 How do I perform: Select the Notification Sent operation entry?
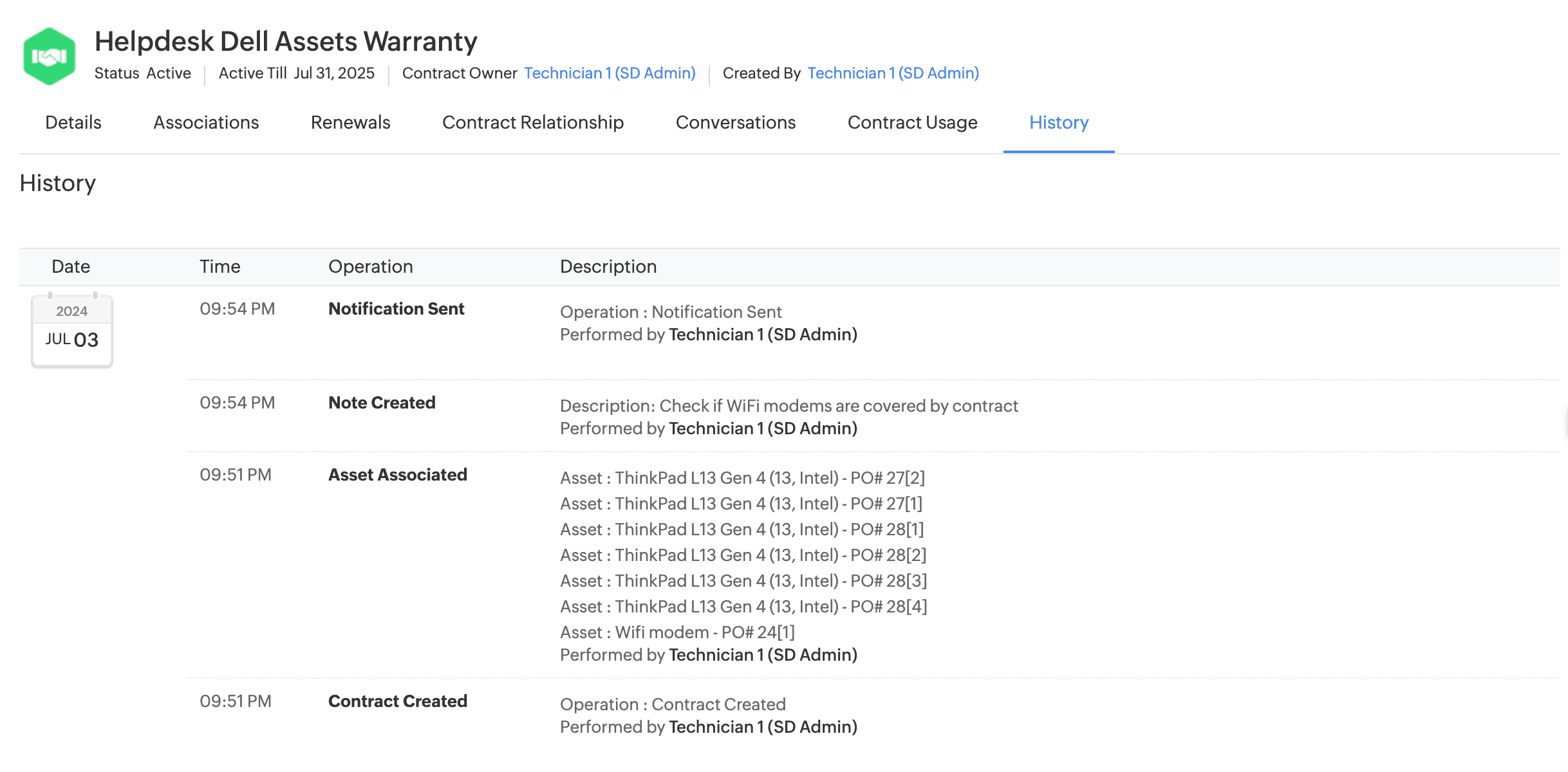[396, 309]
